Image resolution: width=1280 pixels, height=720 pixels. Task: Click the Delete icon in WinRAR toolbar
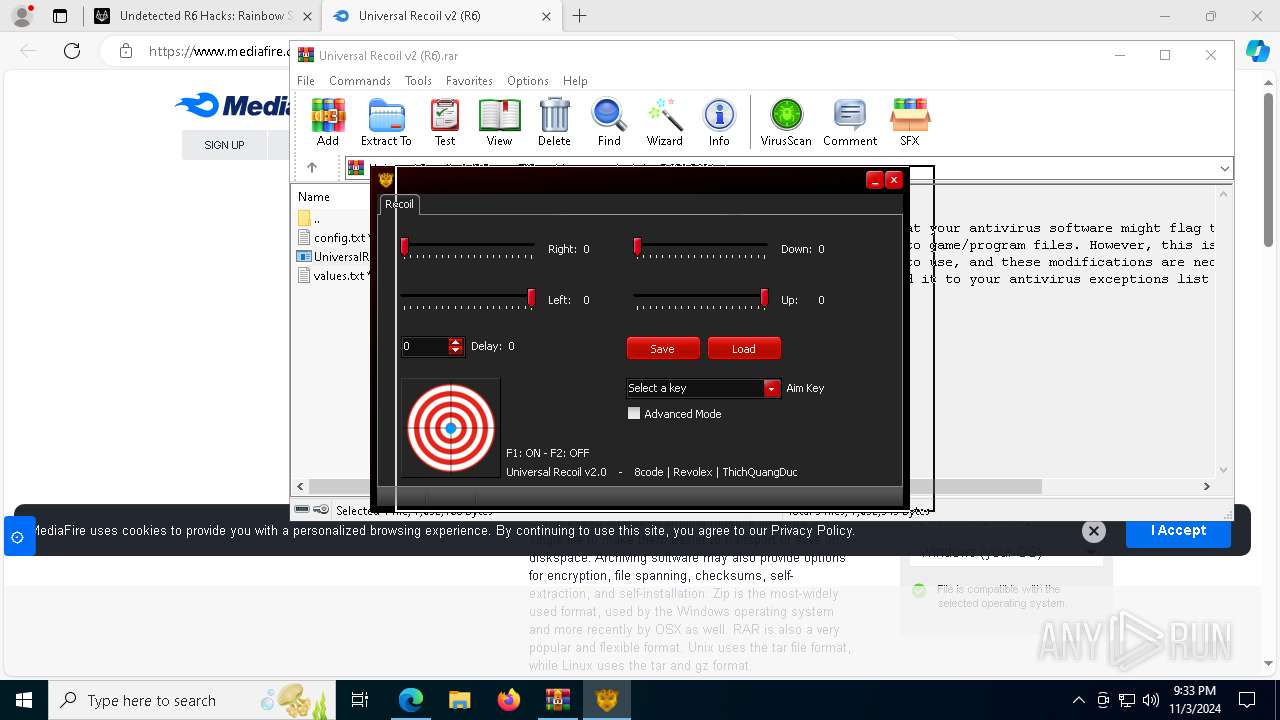(554, 122)
